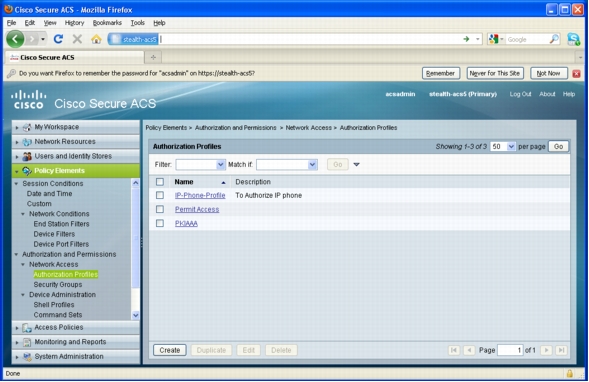Close the password notification bar

(577, 74)
